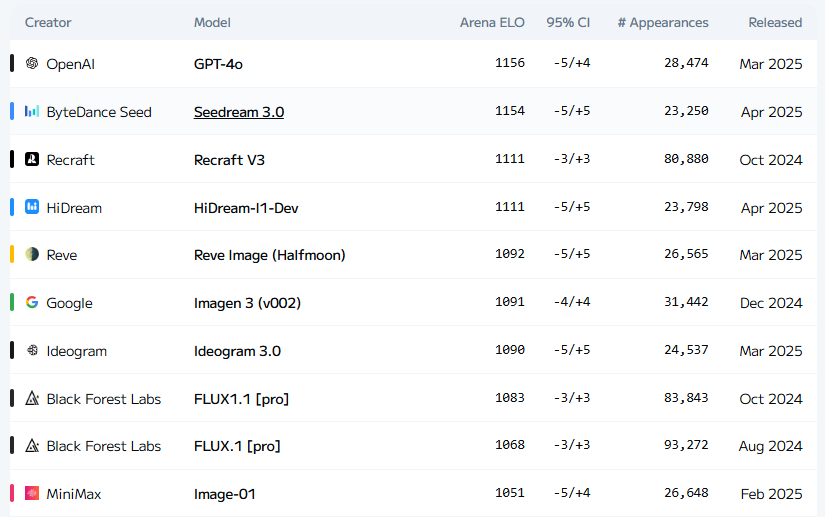
Task: Click the Feb 2025 release date
Action: 771,494
